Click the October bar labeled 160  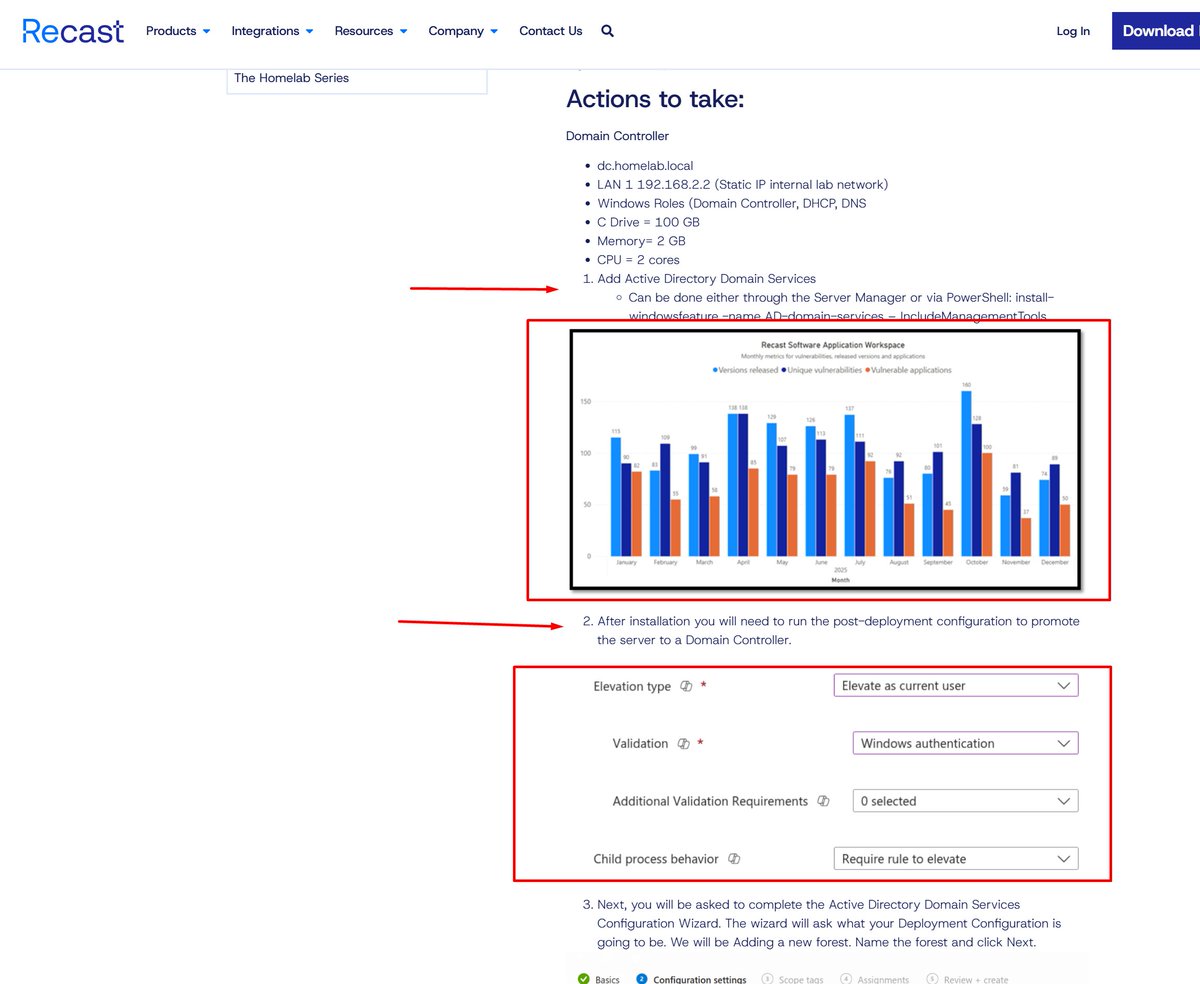click(x=966, y=473)
